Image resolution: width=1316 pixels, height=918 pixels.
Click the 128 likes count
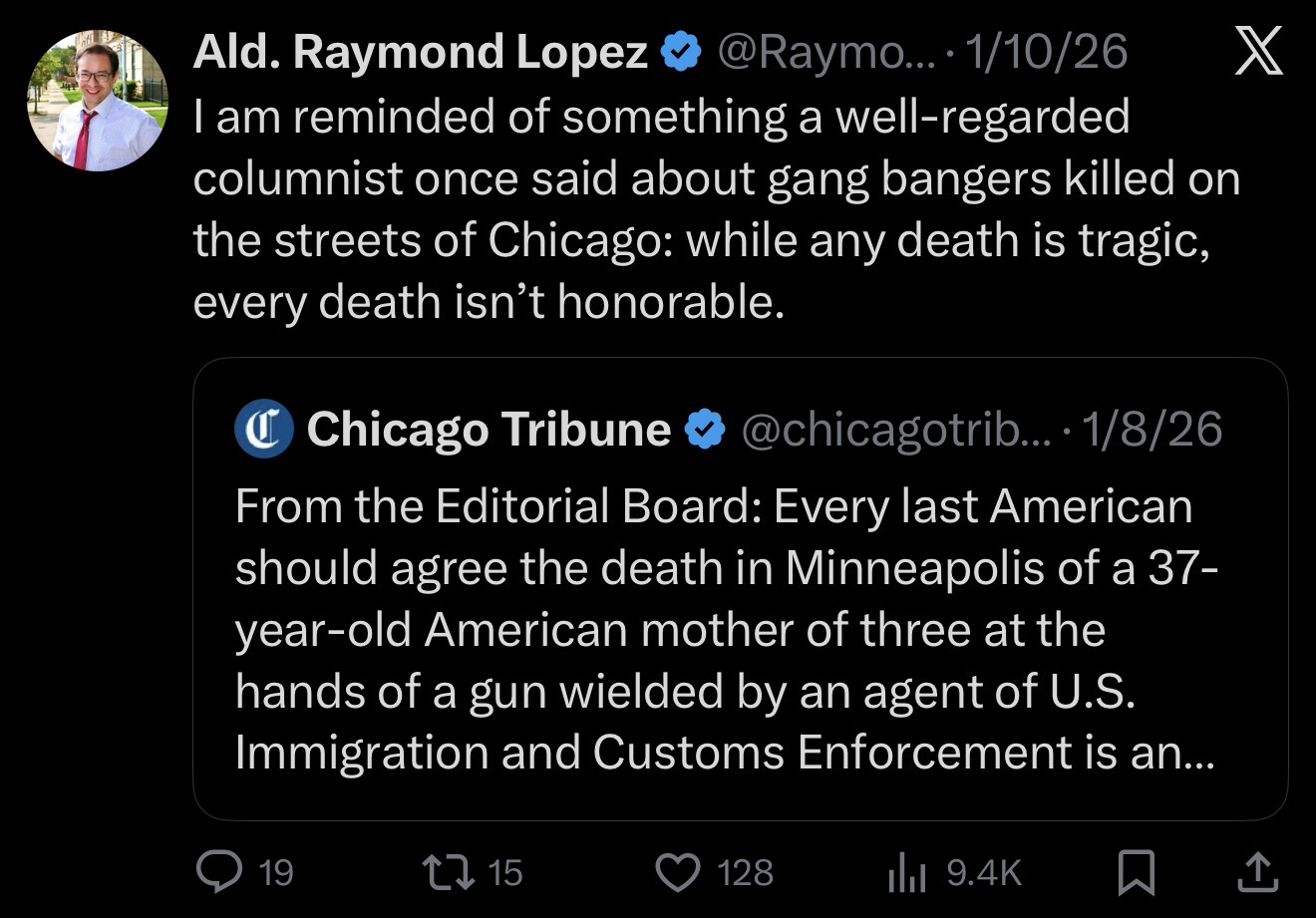point(746,873)
